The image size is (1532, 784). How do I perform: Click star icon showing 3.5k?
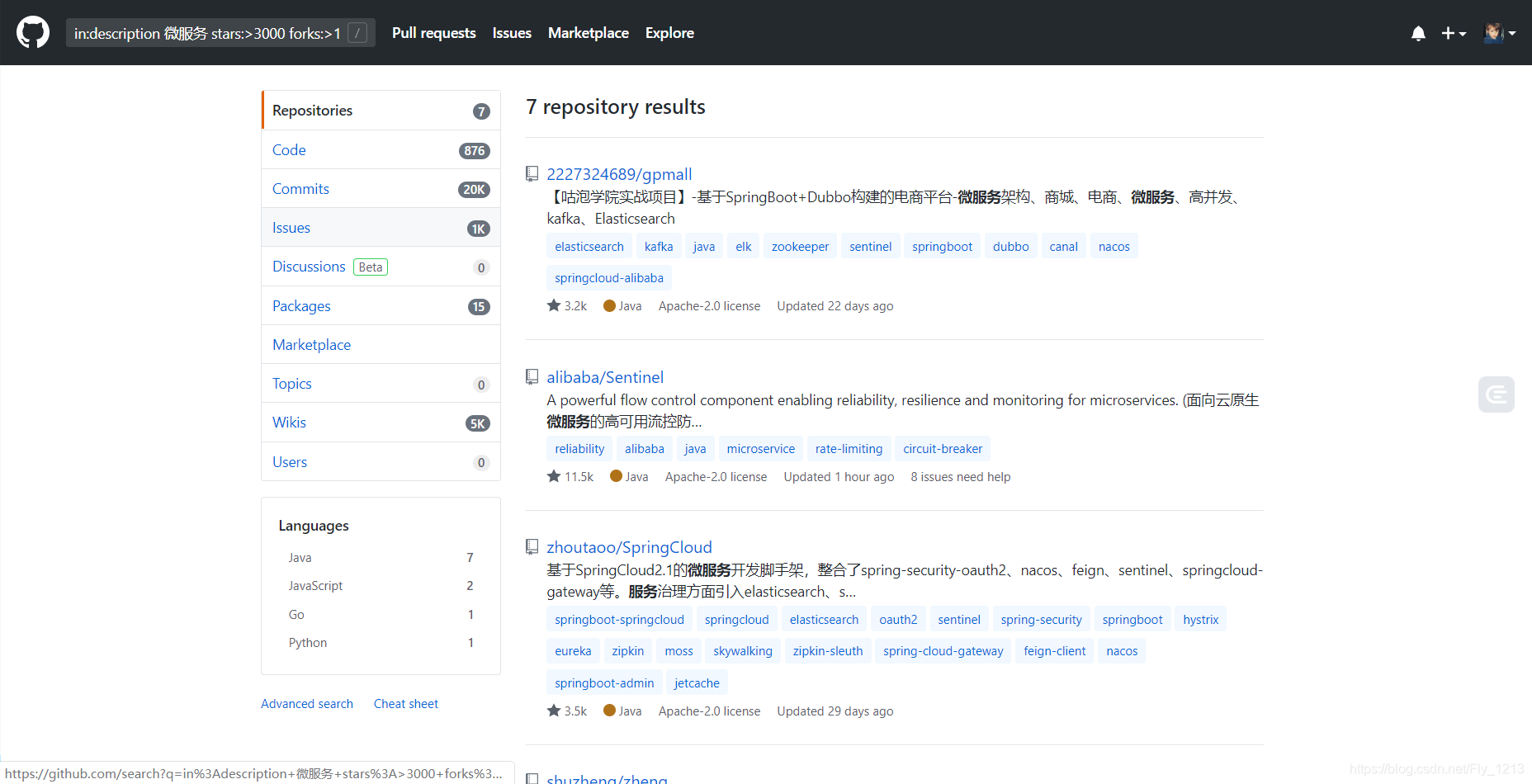pos(554,711)
